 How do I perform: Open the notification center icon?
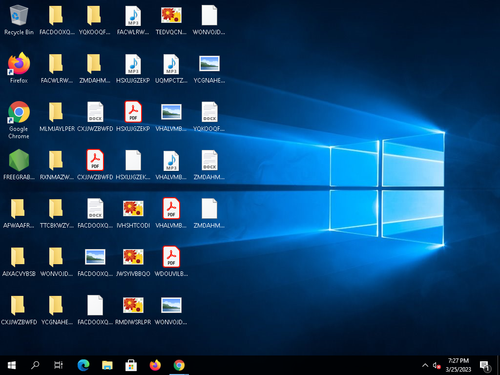point(485,366)
